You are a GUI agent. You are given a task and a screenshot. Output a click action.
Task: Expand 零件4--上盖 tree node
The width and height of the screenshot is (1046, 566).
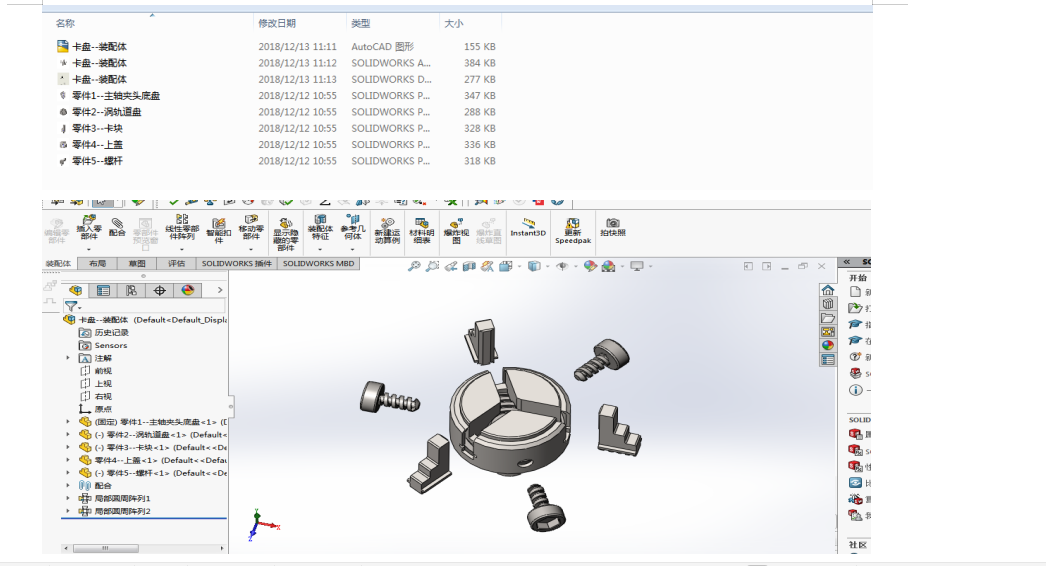pos(68,460)
